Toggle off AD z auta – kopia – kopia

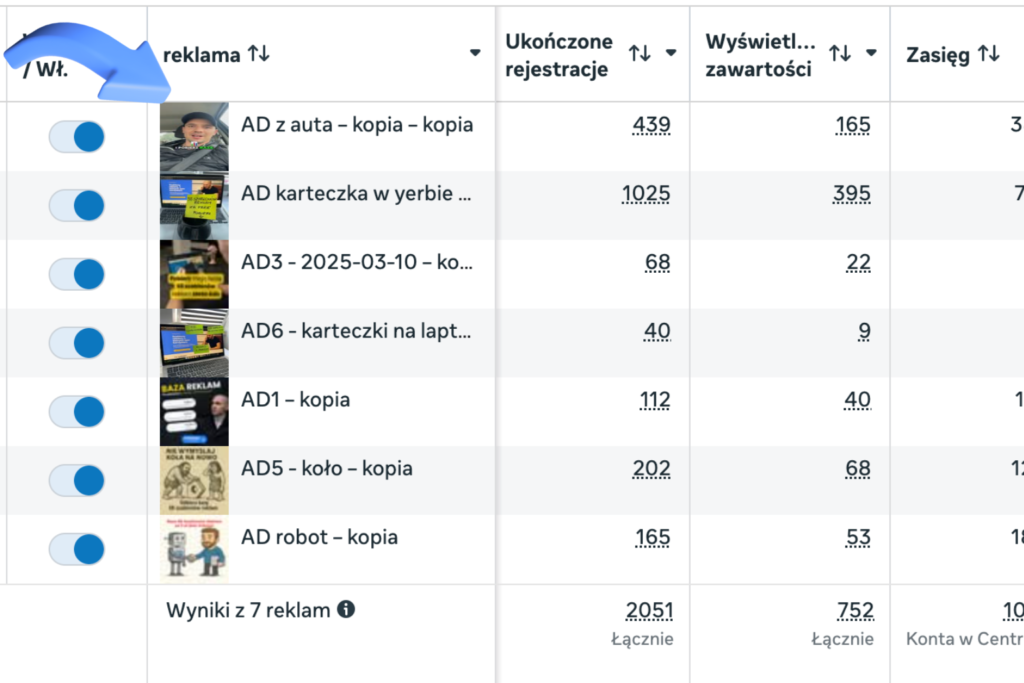click(77, 137)
